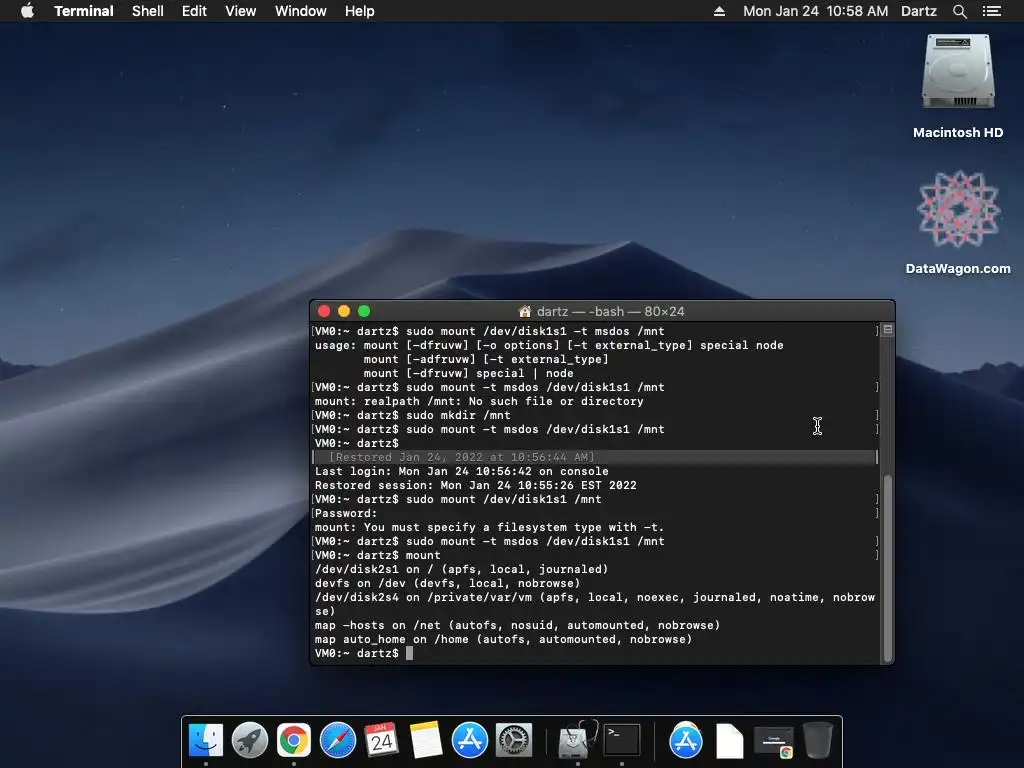The width and height of the screenshot is (1024, 768).
Task: Open the Help menu
Action: (x=360, y=11)
